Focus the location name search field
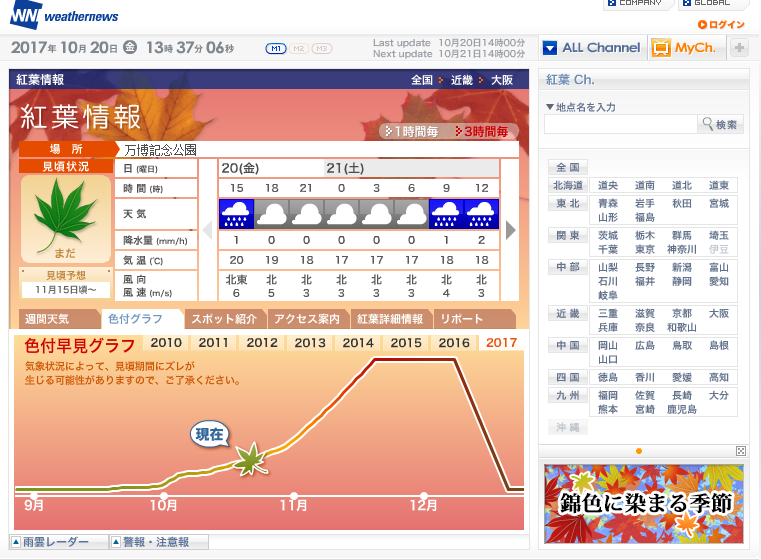The image size is (761, 560). 621,124
